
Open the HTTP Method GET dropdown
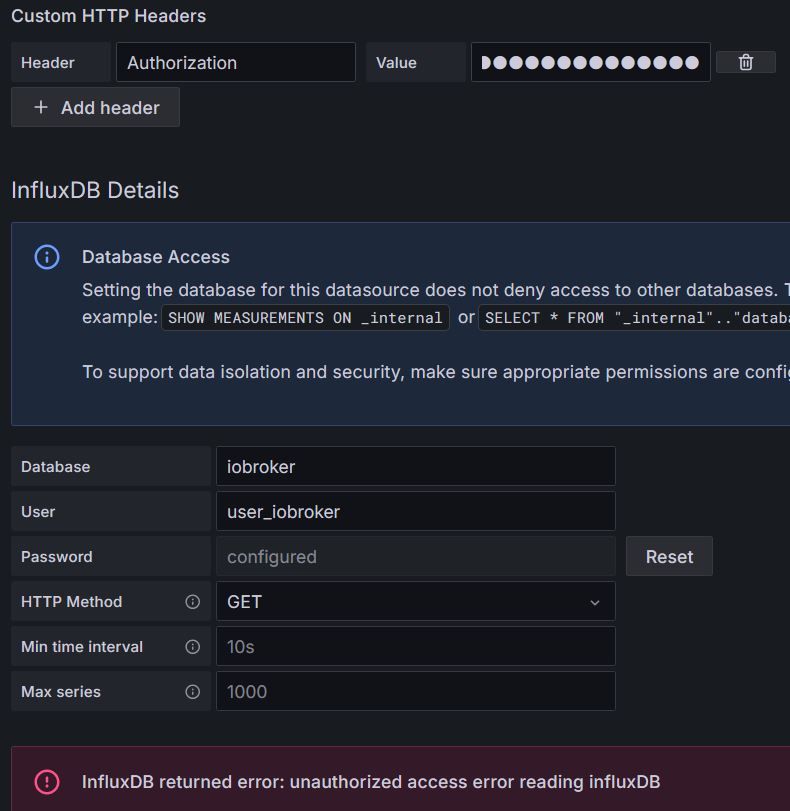coord(414,602)
